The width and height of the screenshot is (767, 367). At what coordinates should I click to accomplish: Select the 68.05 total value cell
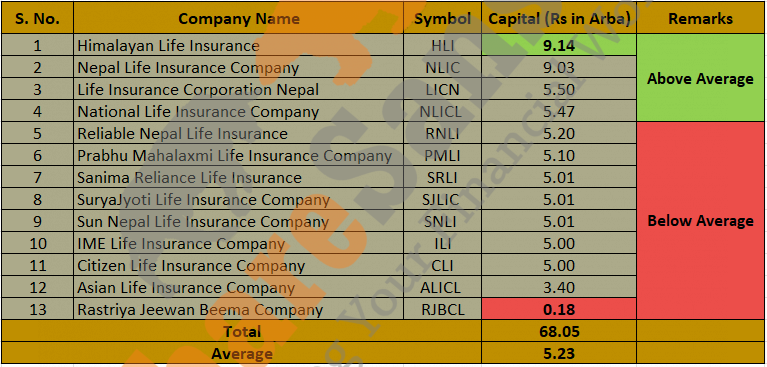559,331
